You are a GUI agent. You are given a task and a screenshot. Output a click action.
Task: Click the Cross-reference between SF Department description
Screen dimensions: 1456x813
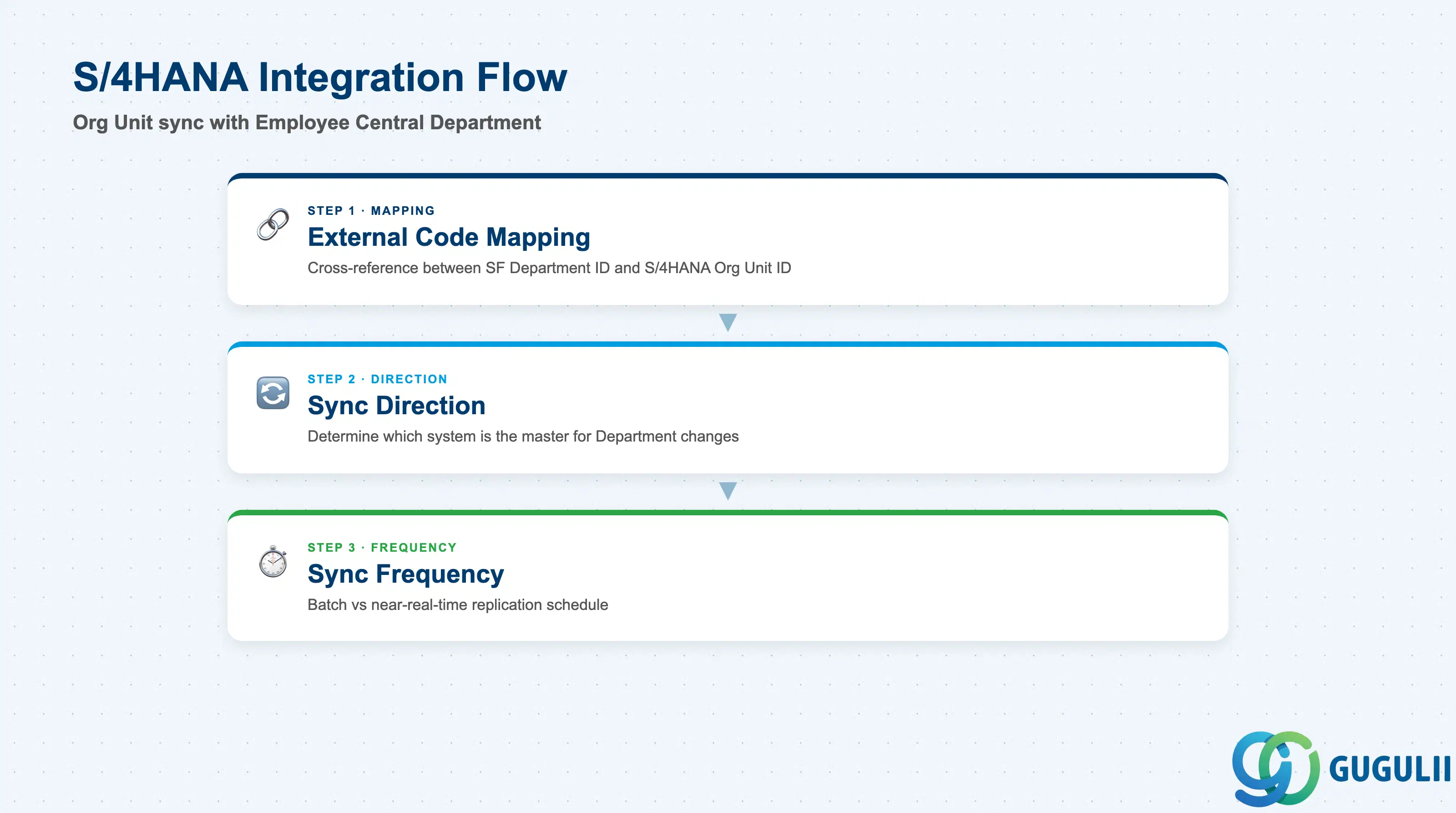tap(549, 268)
